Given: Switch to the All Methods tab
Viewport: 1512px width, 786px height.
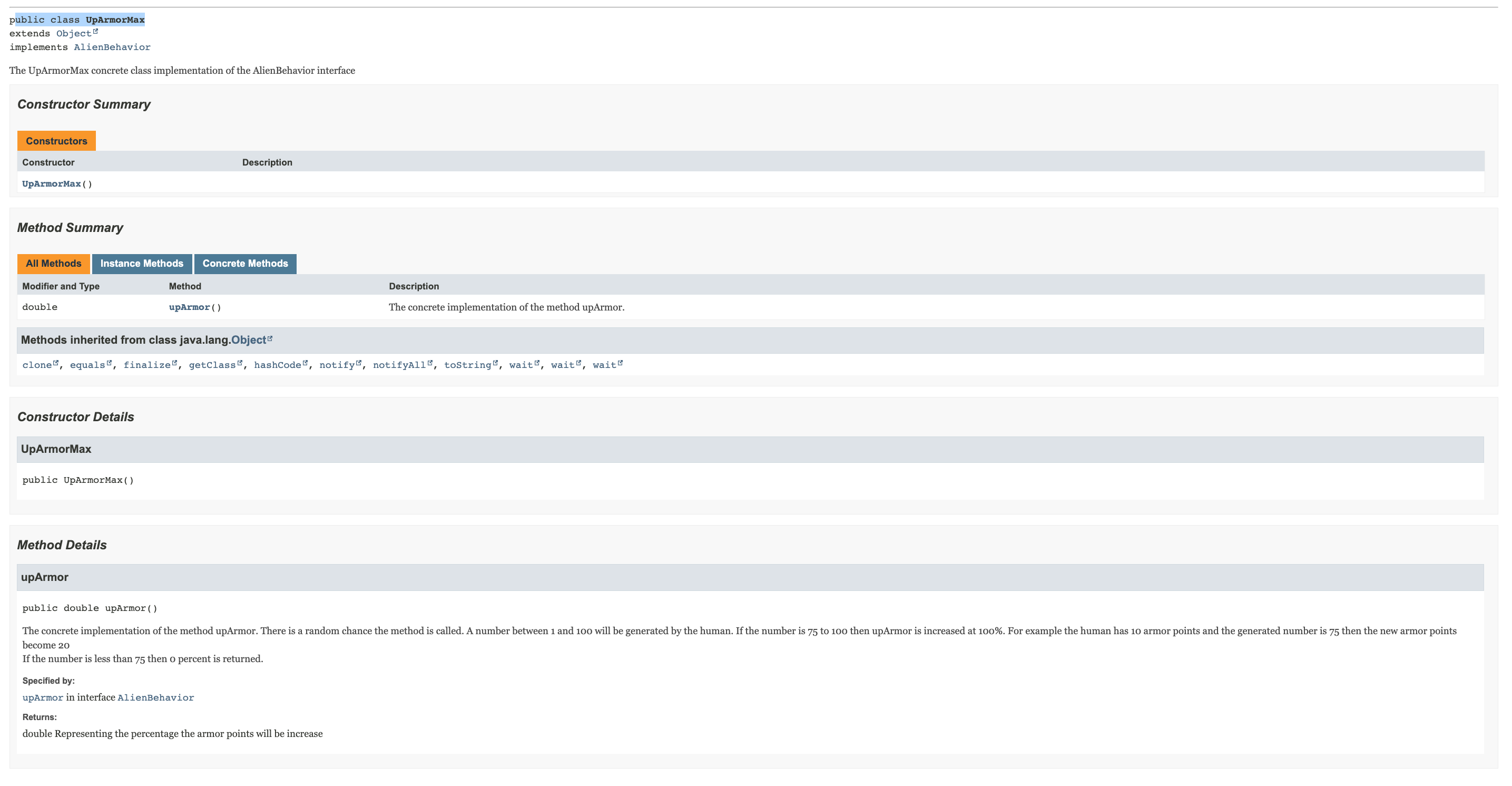Looking at the screenshot, I should (53, 264).
